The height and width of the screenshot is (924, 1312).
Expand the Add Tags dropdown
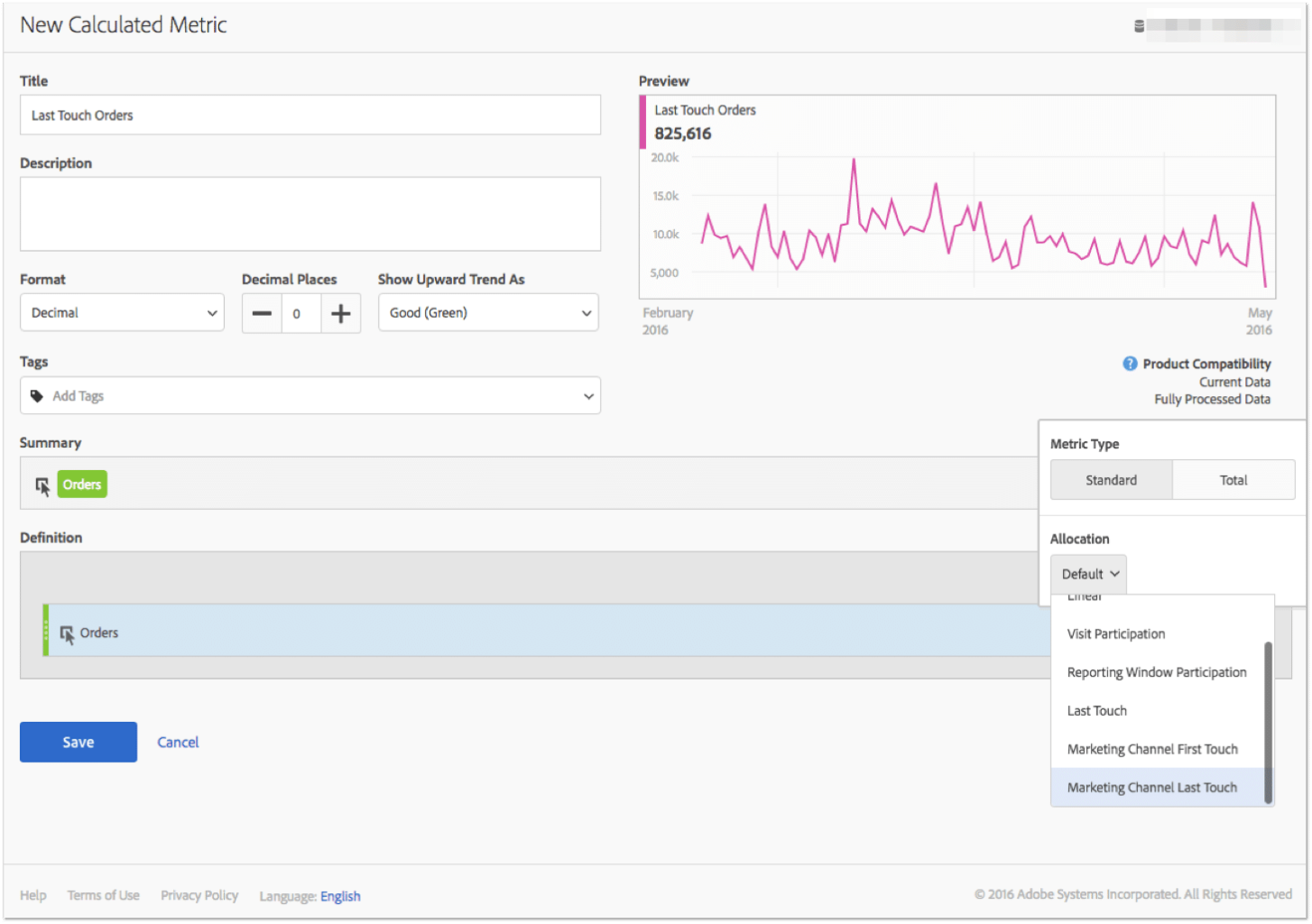587,395
